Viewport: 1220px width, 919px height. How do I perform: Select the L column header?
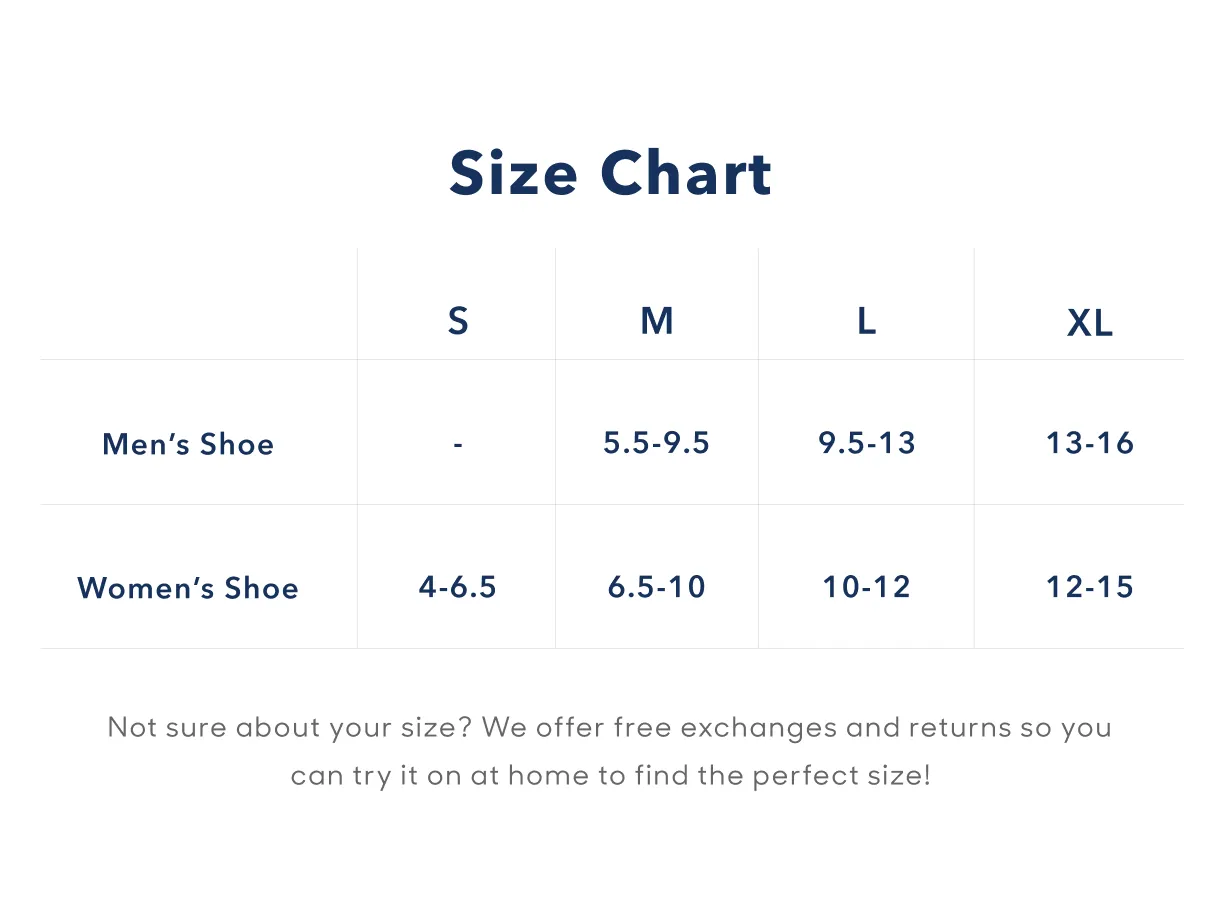tap(867, 322)
